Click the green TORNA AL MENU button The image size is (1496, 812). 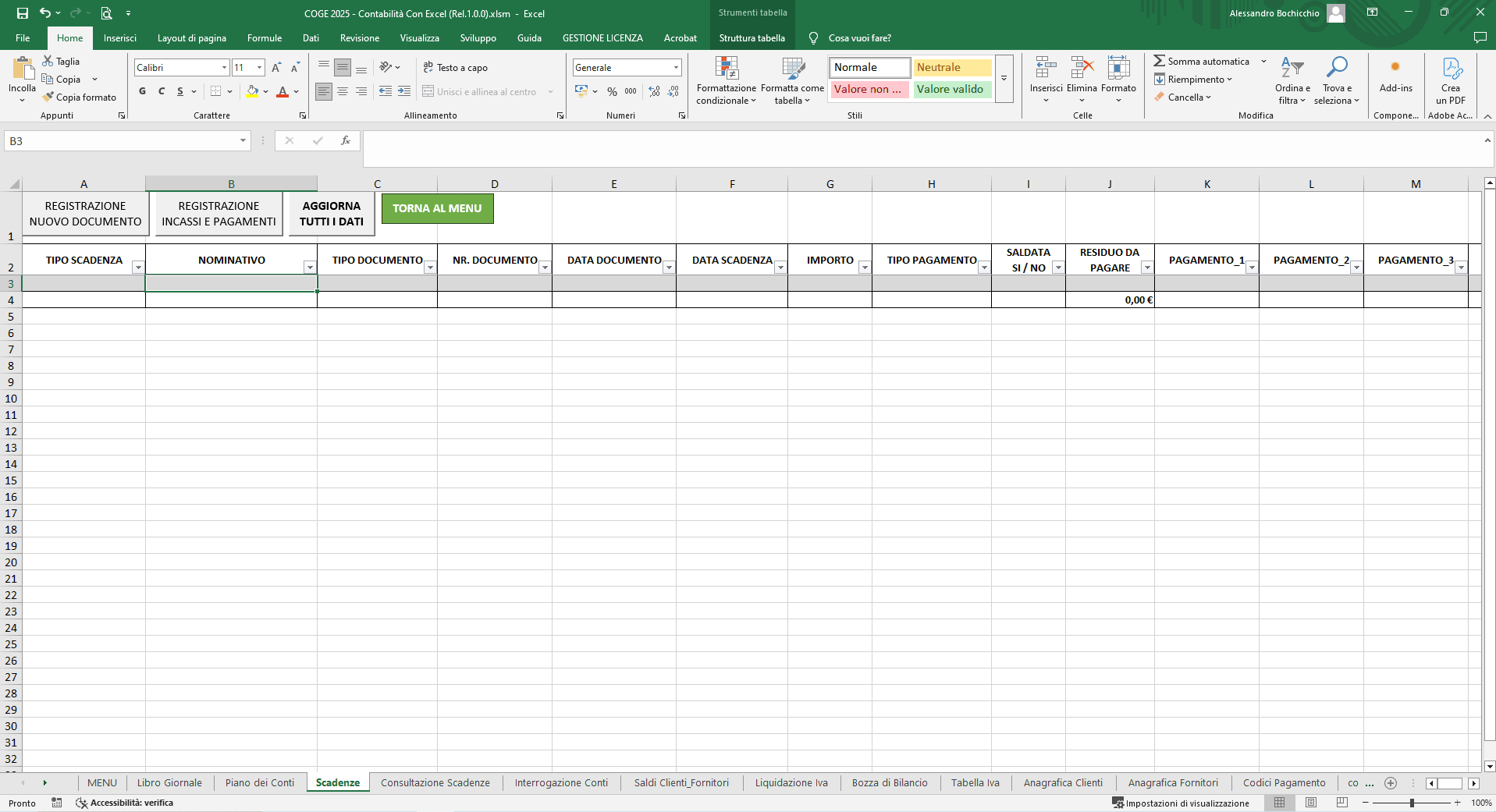pyautogui.click(x=437, y=208)
